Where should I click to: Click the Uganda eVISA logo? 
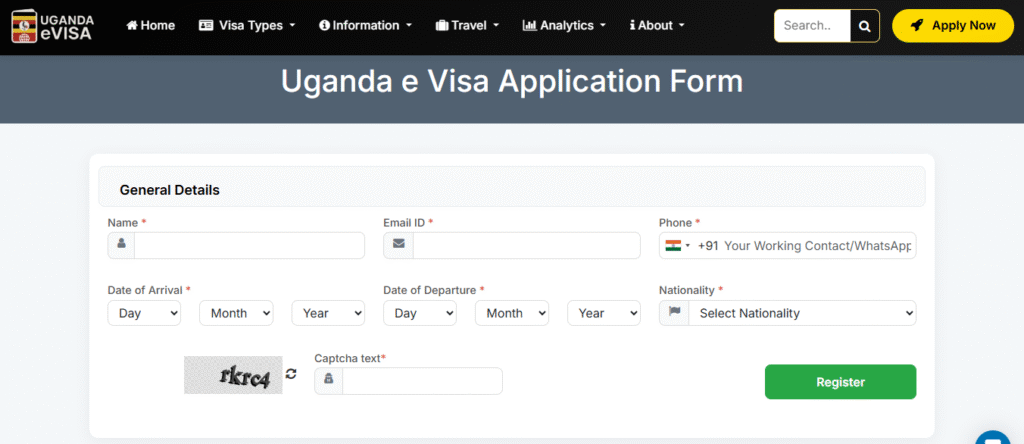coord(52,25)
